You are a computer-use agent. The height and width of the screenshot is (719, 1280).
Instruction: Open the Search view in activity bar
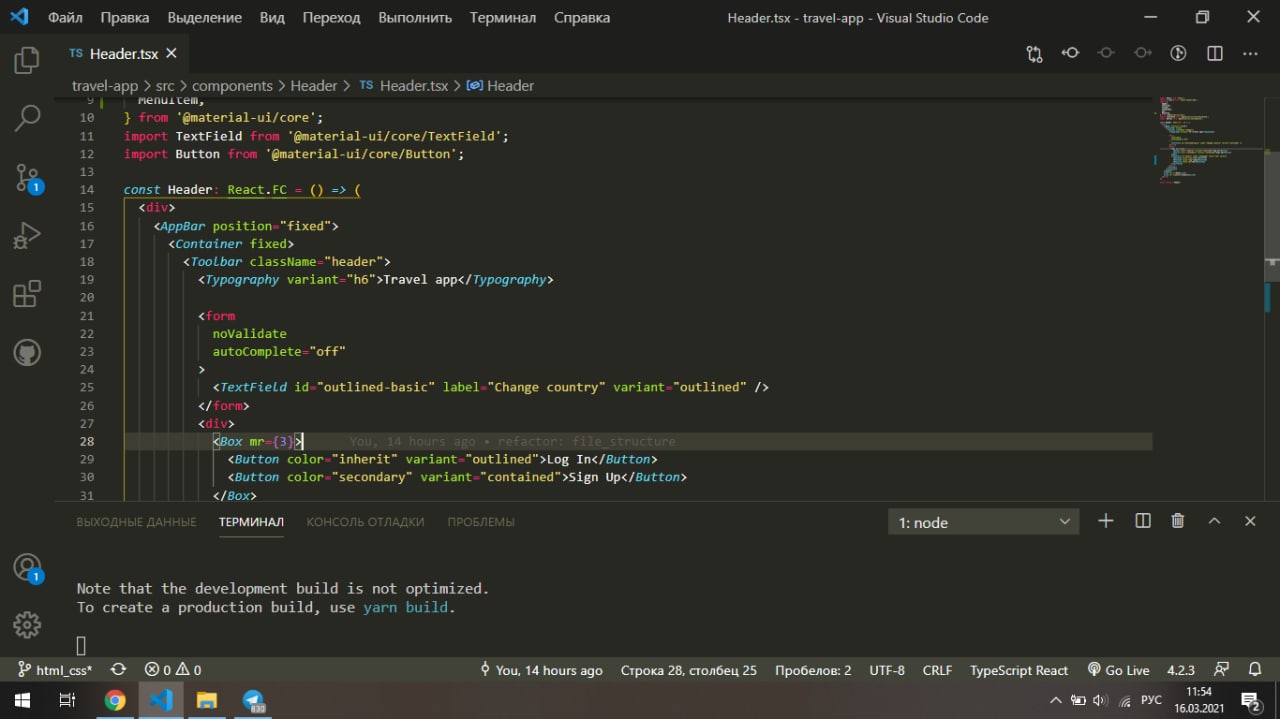(27, 118)
